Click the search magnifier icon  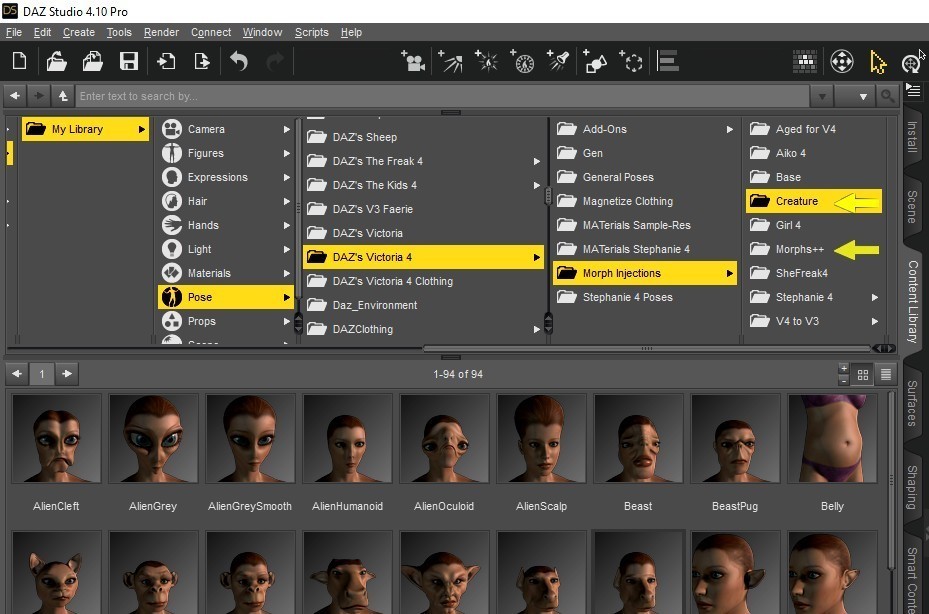[x=887, y=95]
